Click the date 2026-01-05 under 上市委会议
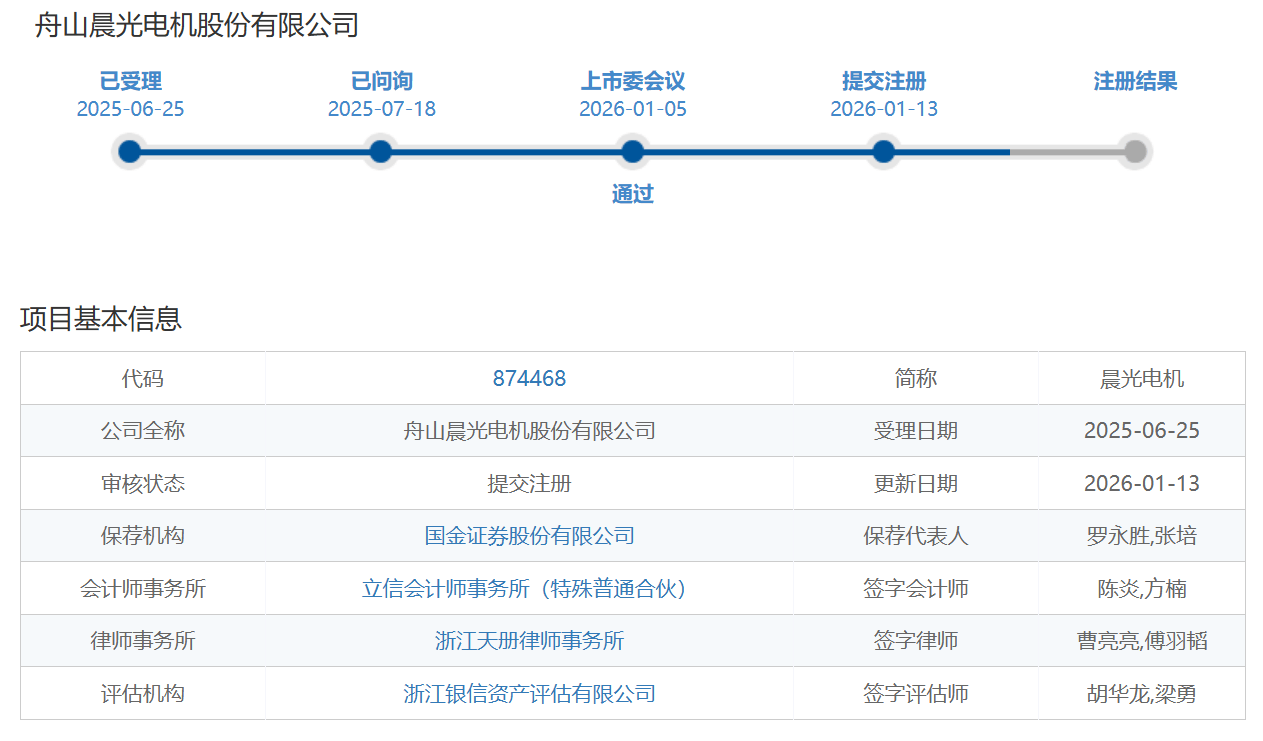Viewport: 1263px width, 741px height. [x=632, y=109]
